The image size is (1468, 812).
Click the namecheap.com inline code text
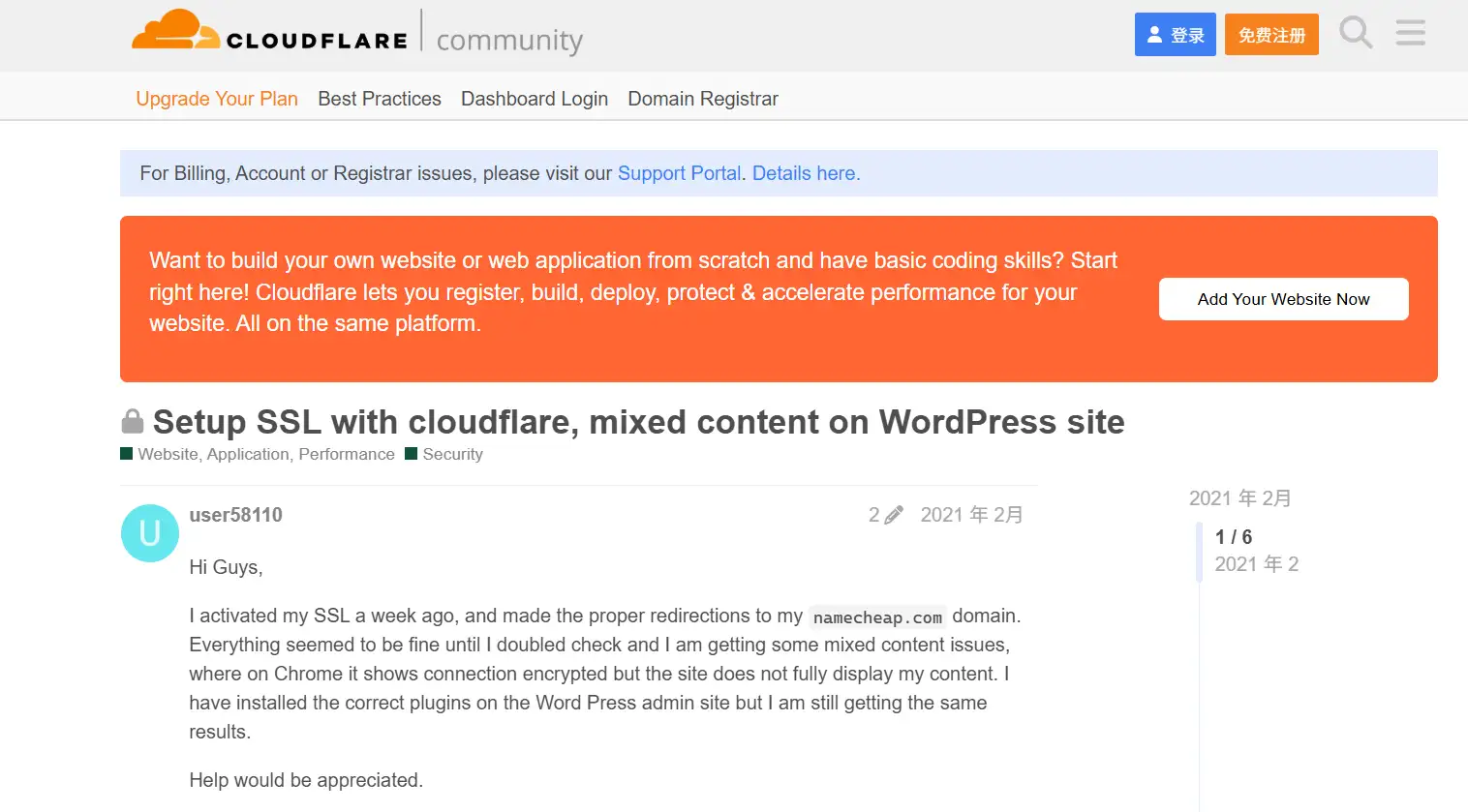[877, 617]
